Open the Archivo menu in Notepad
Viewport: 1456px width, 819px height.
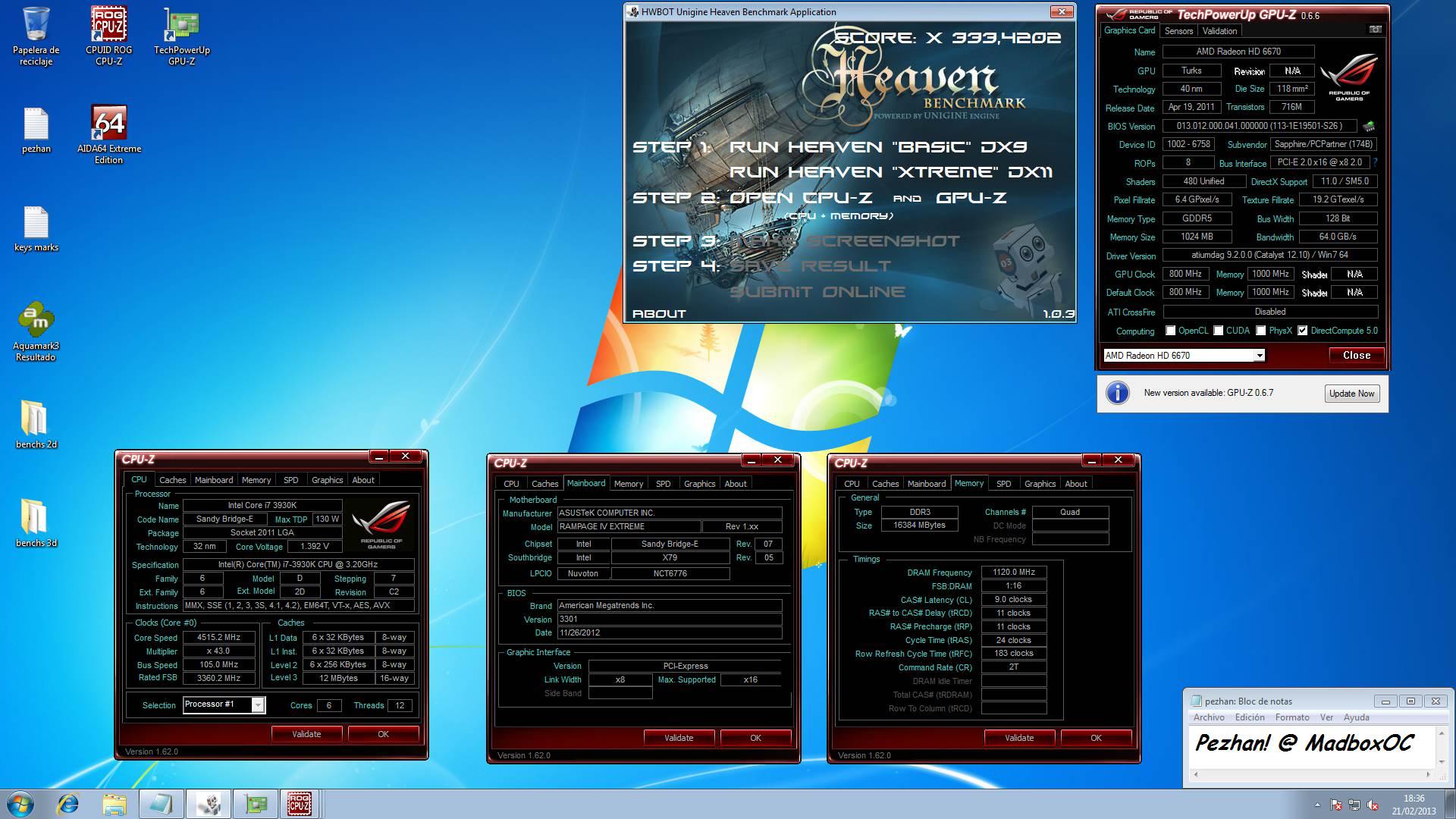[1209, 717]
